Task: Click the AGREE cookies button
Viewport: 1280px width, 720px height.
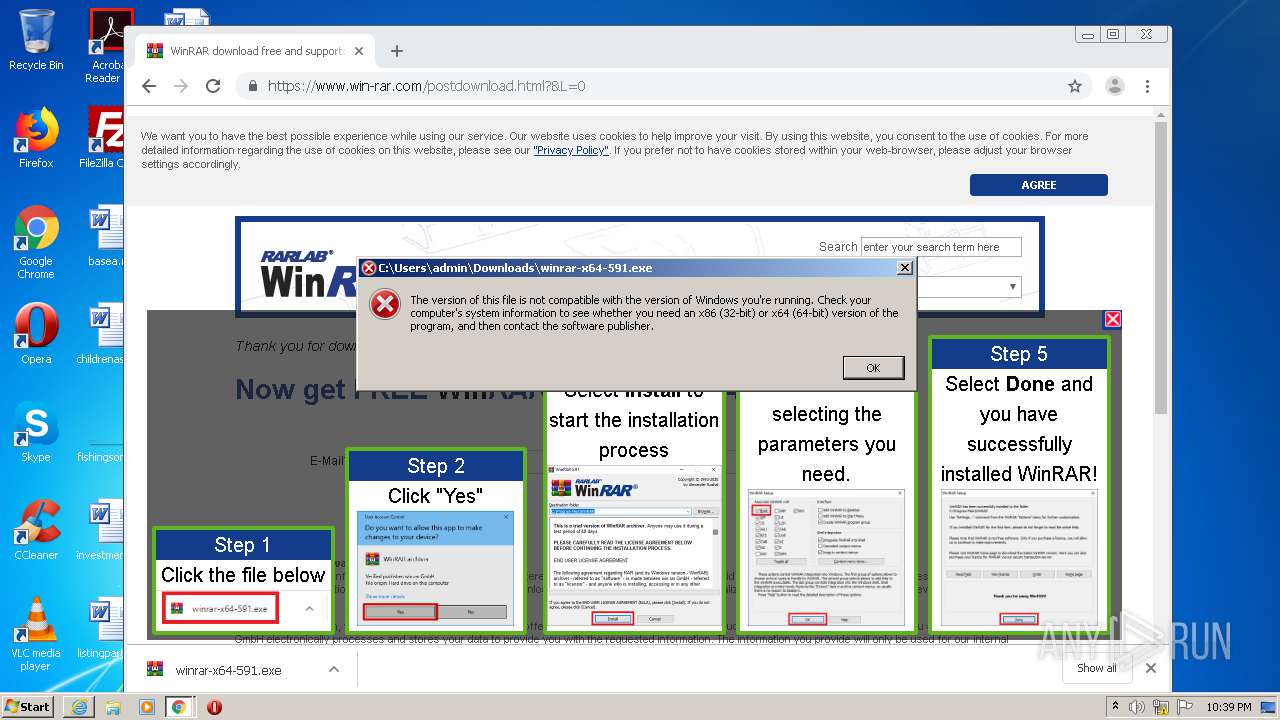Action: tap(1038, 185)
